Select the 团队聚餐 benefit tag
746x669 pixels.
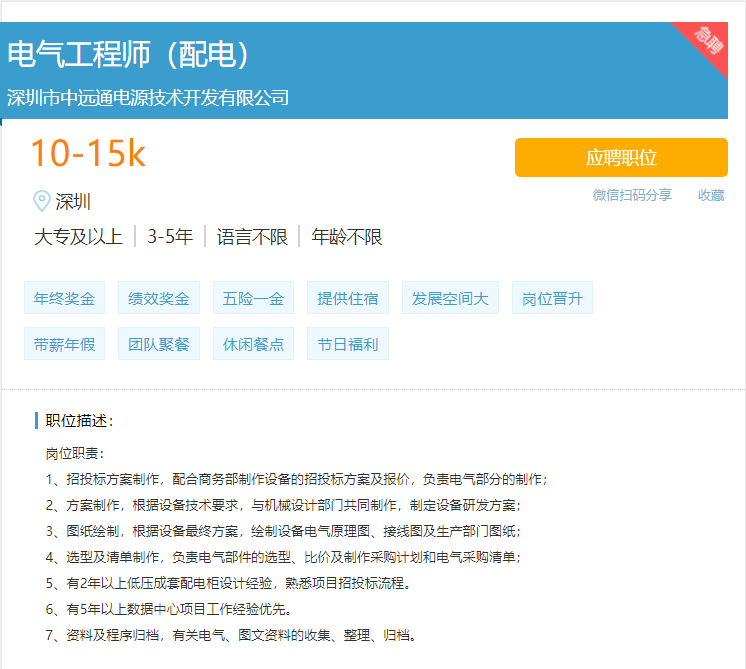[159, 344]
